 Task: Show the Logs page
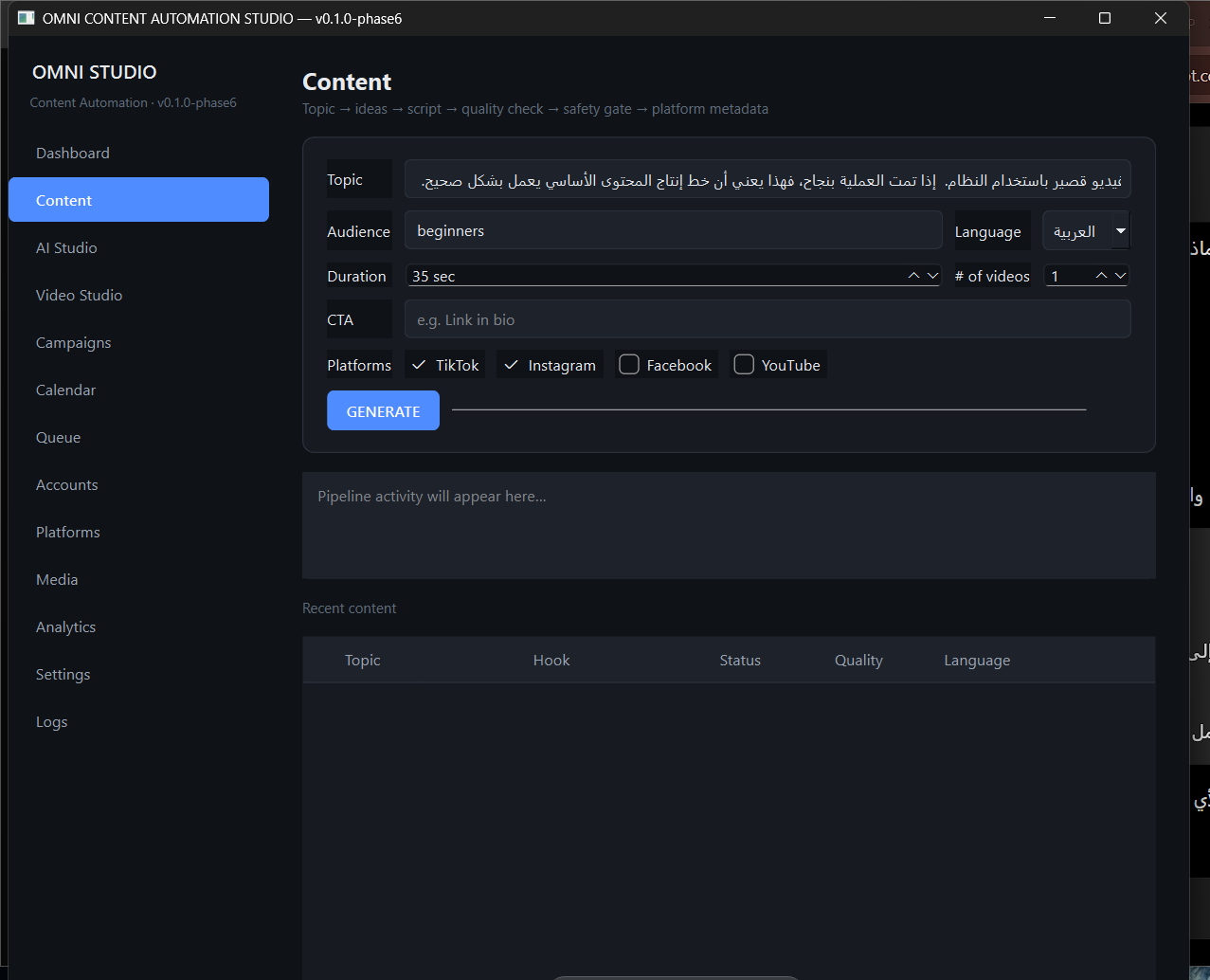pyautogui.click(x=138, y=721)
